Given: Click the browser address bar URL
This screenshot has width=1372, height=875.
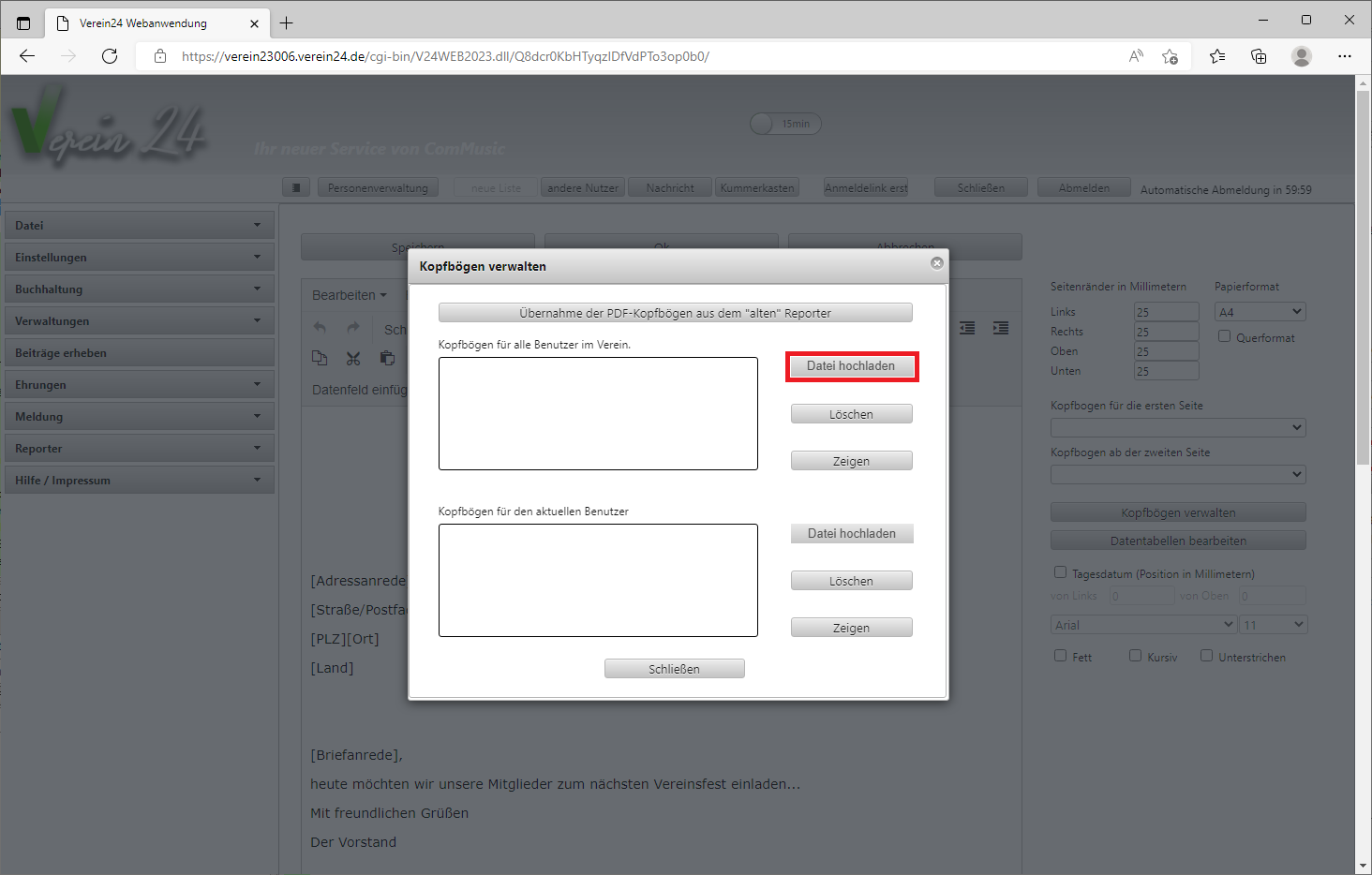Looking at the screenshot, I should [445, 56].
